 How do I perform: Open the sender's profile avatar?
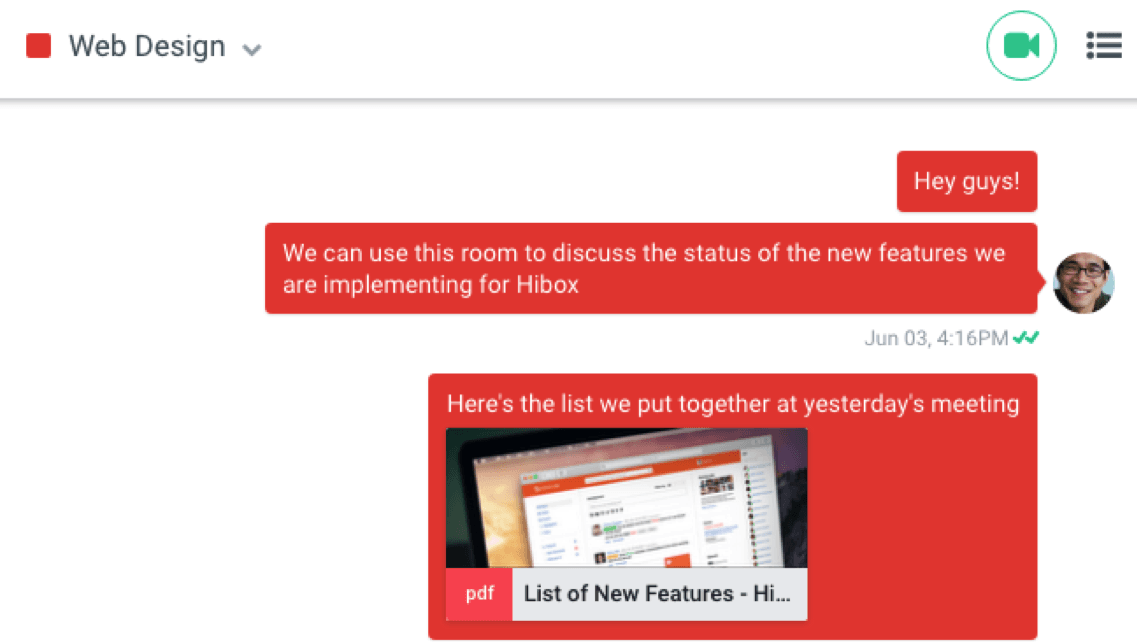(1083, 283)
